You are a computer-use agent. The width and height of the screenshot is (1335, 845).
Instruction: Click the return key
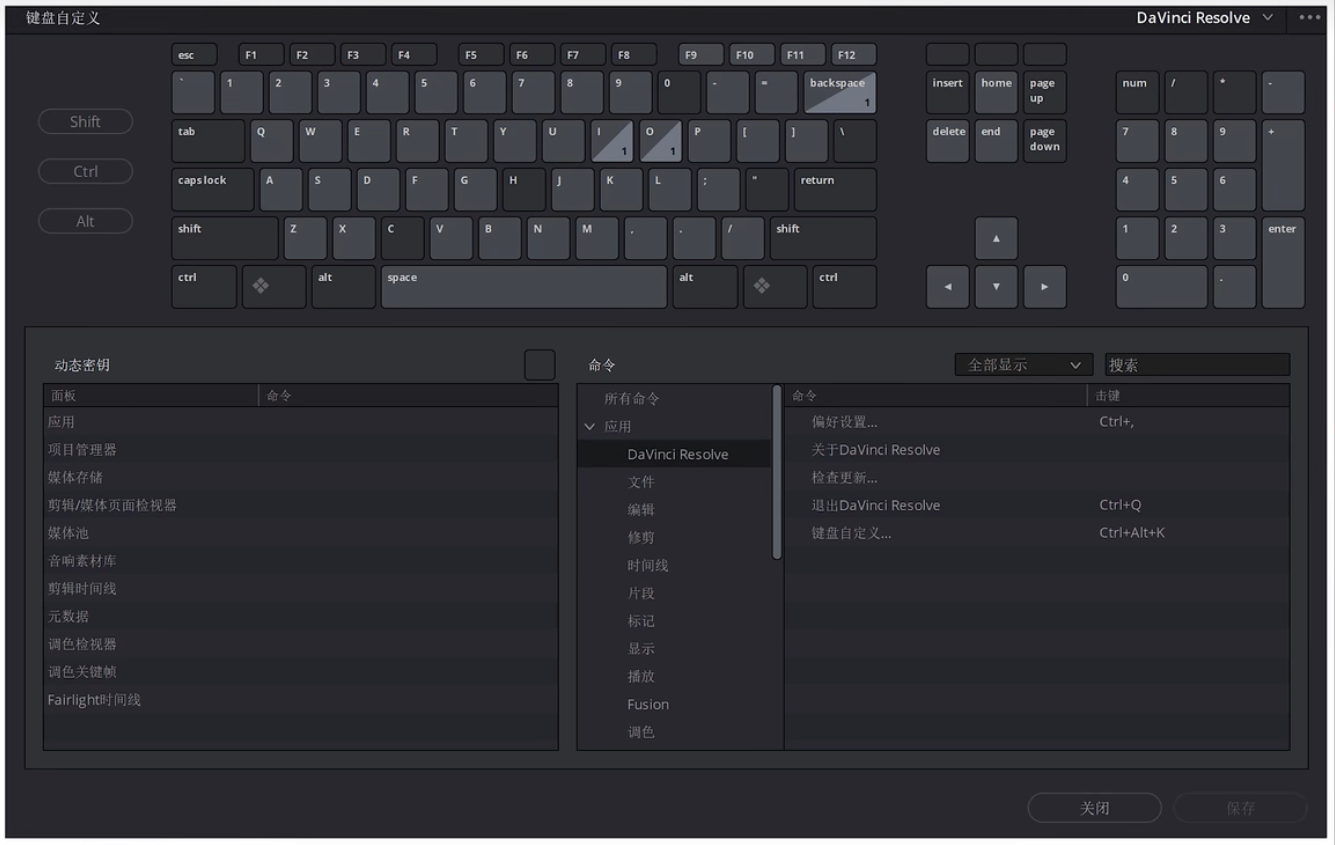[x=835, y=190]
